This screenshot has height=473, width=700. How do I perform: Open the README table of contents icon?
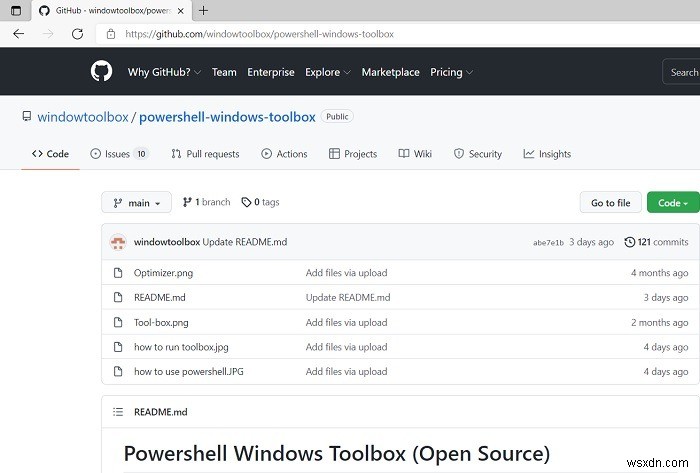(117, 411)
